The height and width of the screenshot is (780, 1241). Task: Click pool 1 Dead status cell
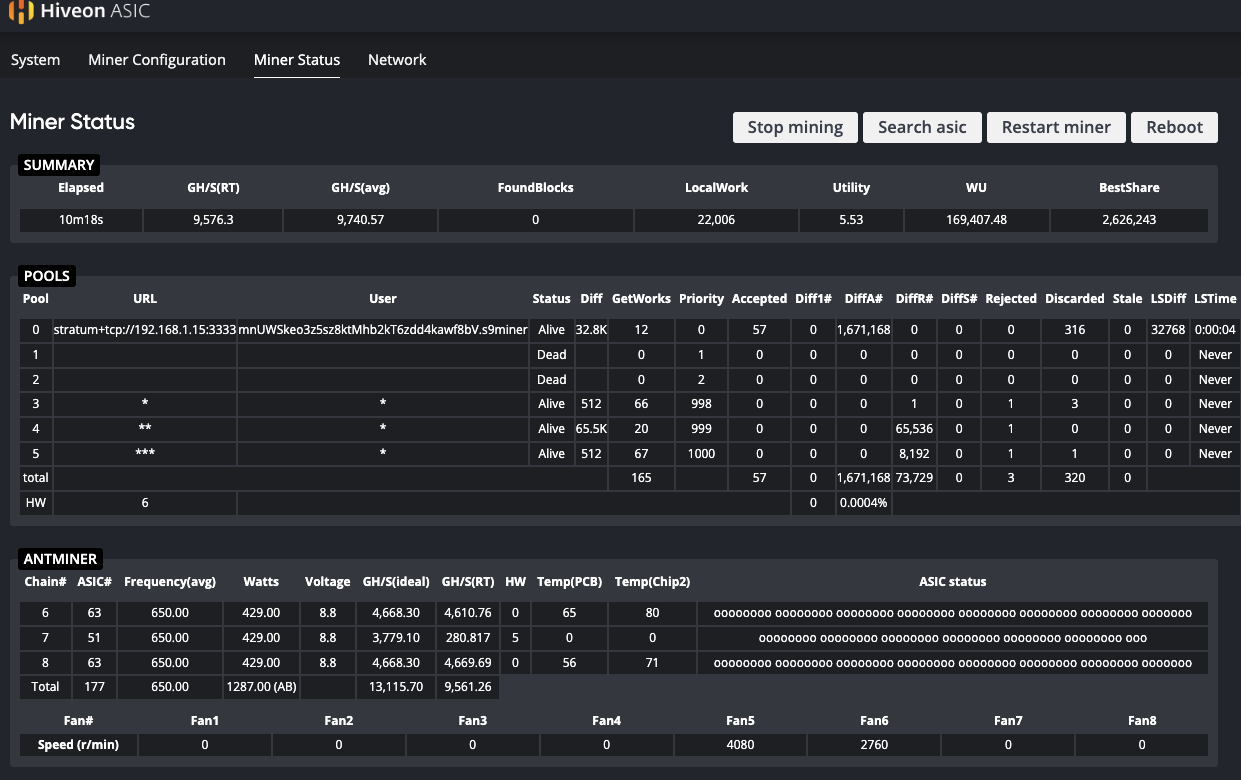pyautogui.click(x=551, y=355)
